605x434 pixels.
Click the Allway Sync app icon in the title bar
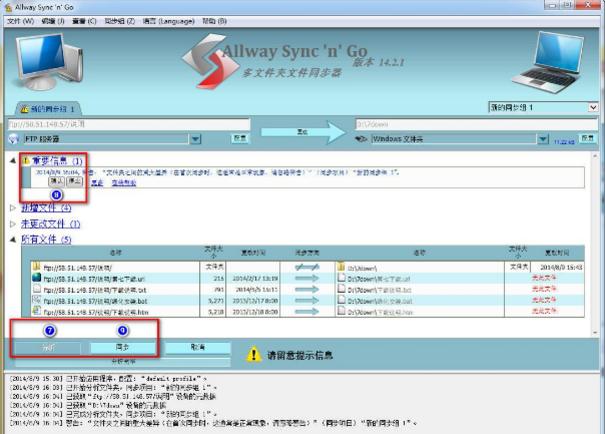tap(8, 7)
